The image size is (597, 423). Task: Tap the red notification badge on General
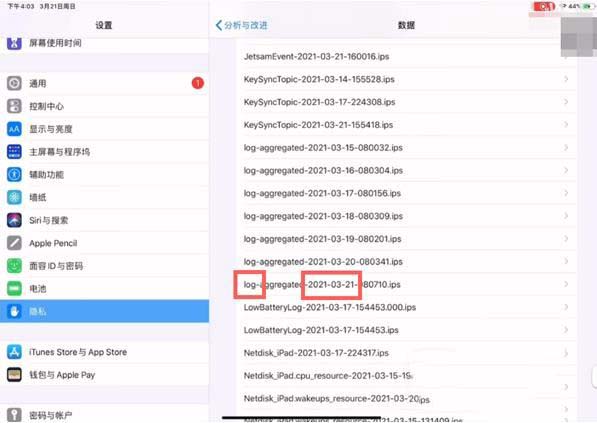point(198,83)
